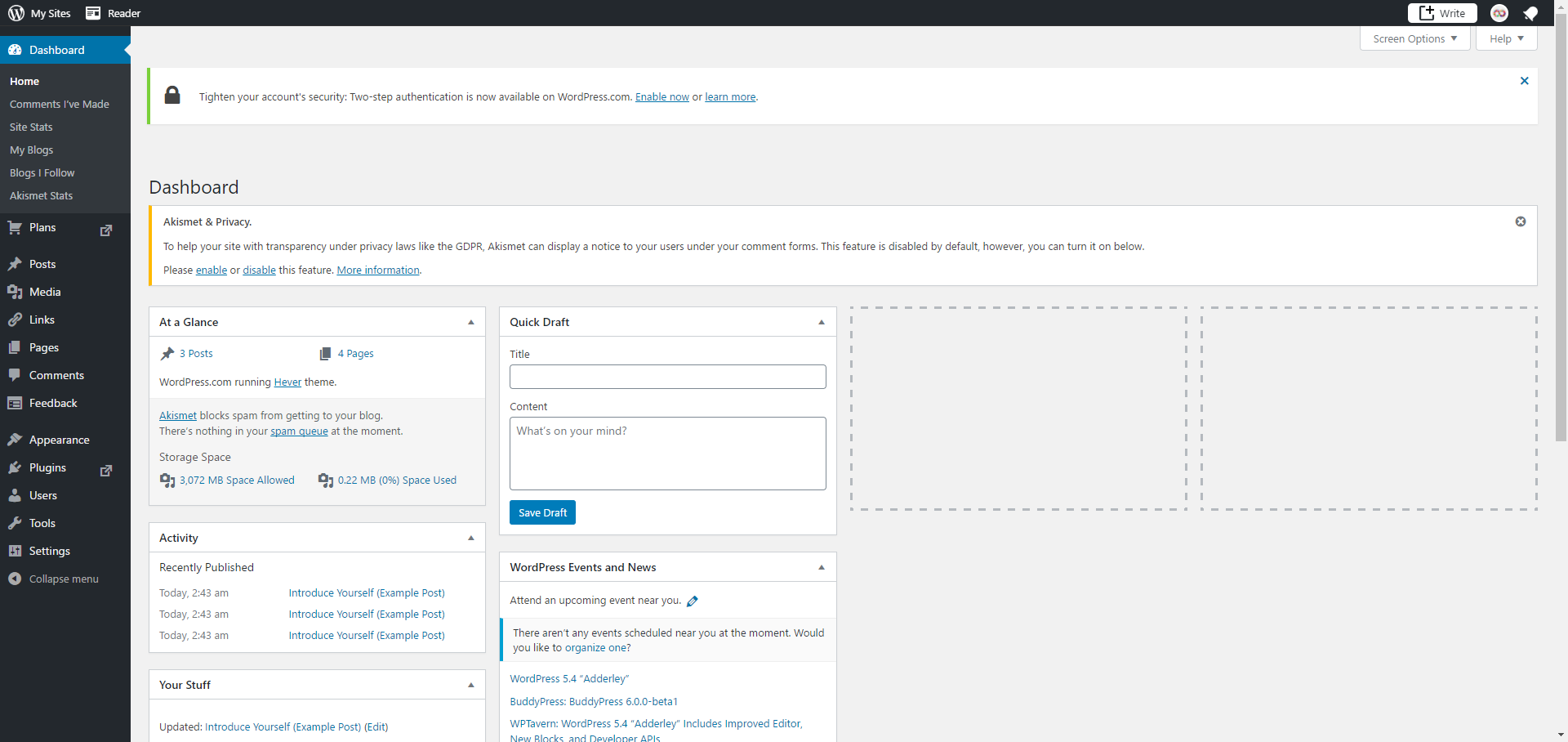Dismiss the Akismet & Privacy notice
This screenshot has height=742, width=1568.
[1521, 221]
